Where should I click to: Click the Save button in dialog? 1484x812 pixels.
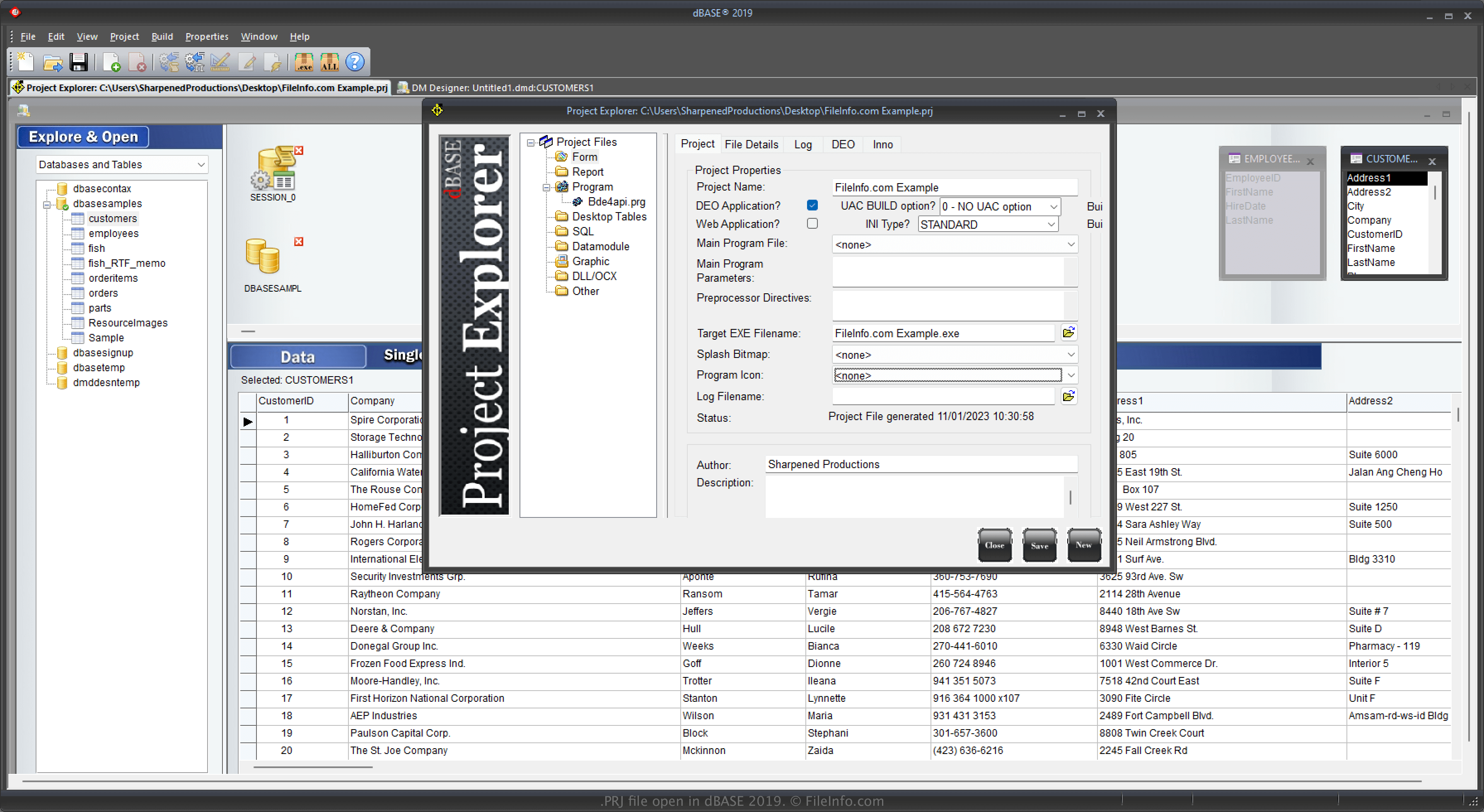[1039, 544]
